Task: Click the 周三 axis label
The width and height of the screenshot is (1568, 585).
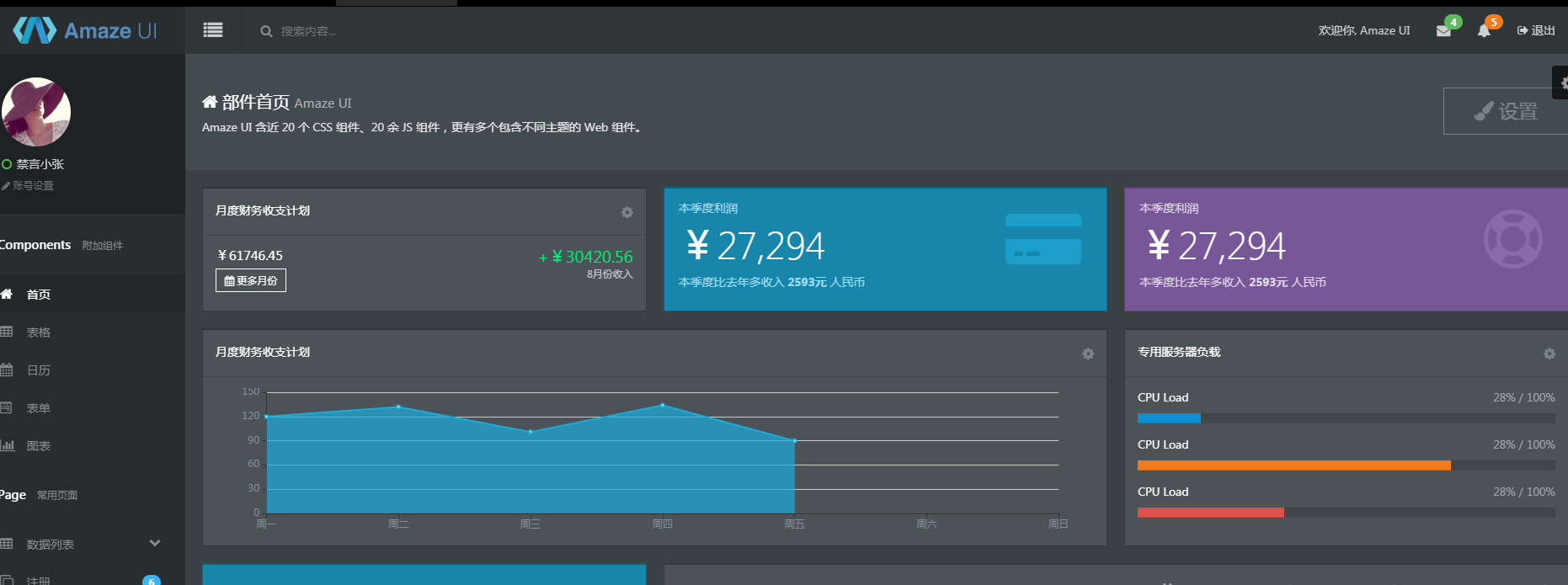Action: coord(531,524)
